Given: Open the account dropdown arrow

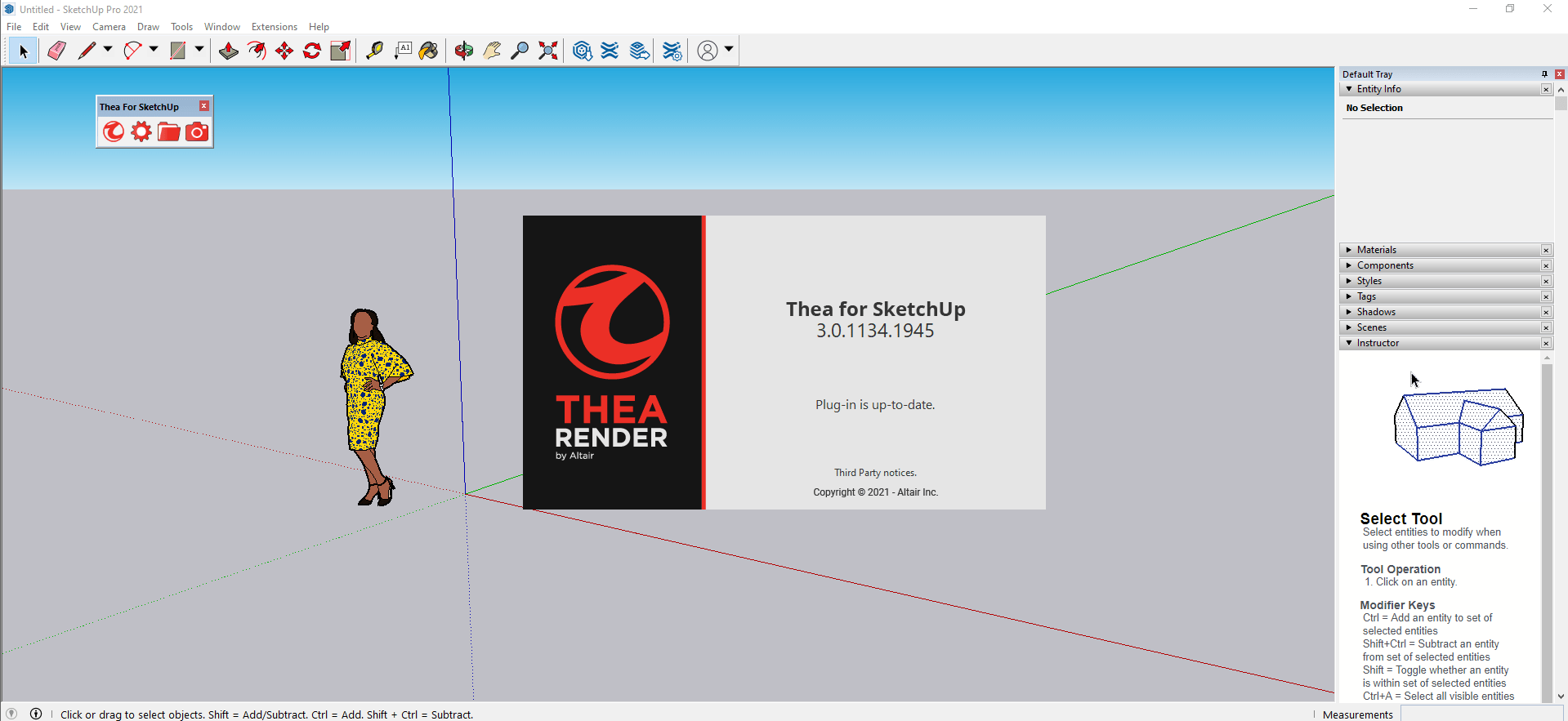Looking at the screenshot, I should [x=729, y=50].
